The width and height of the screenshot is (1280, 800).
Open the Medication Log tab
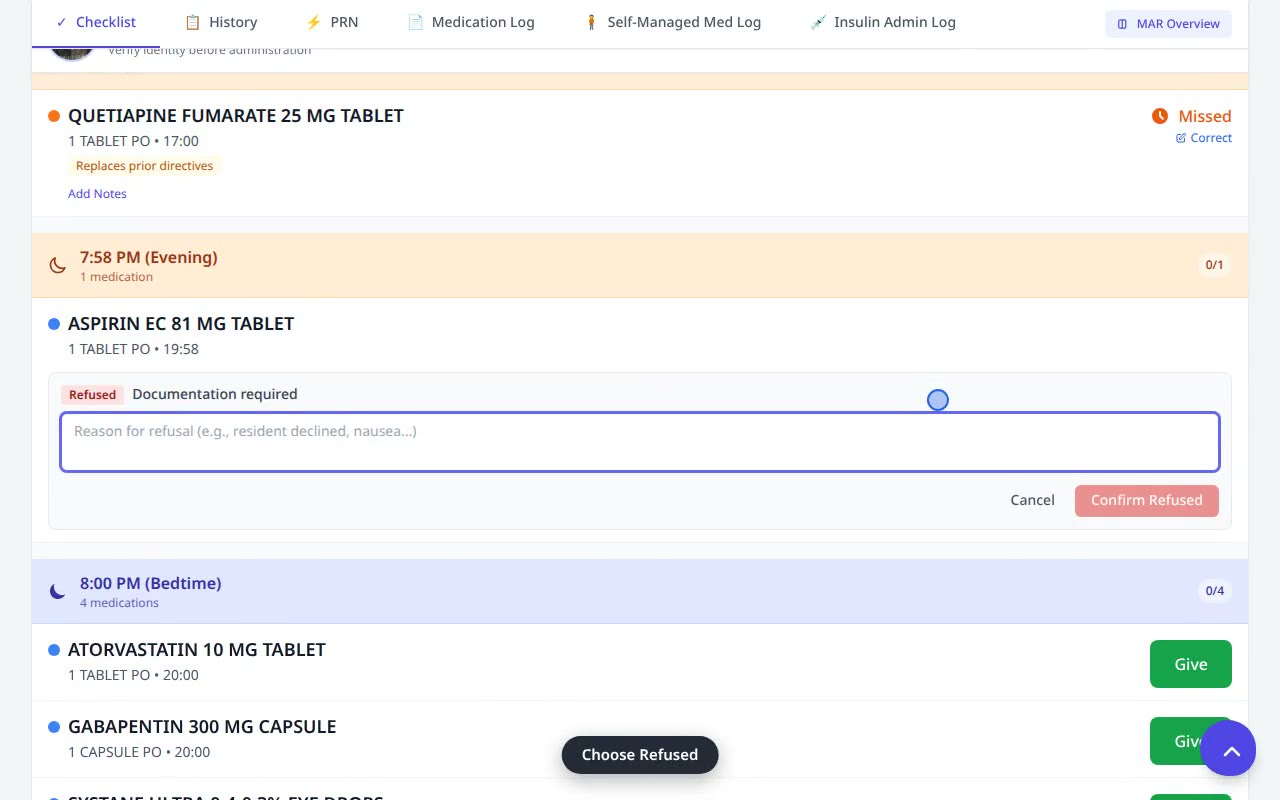471,22
